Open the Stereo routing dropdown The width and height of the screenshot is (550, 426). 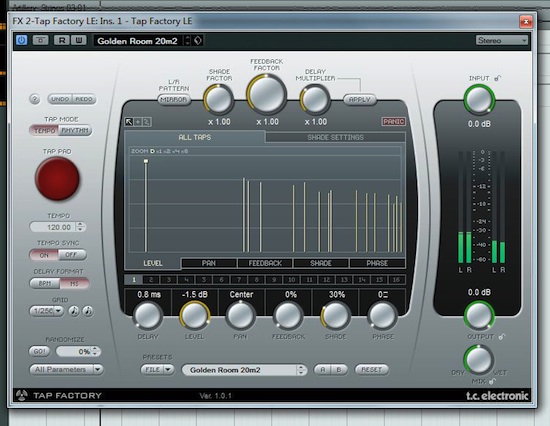coord(502,40)
